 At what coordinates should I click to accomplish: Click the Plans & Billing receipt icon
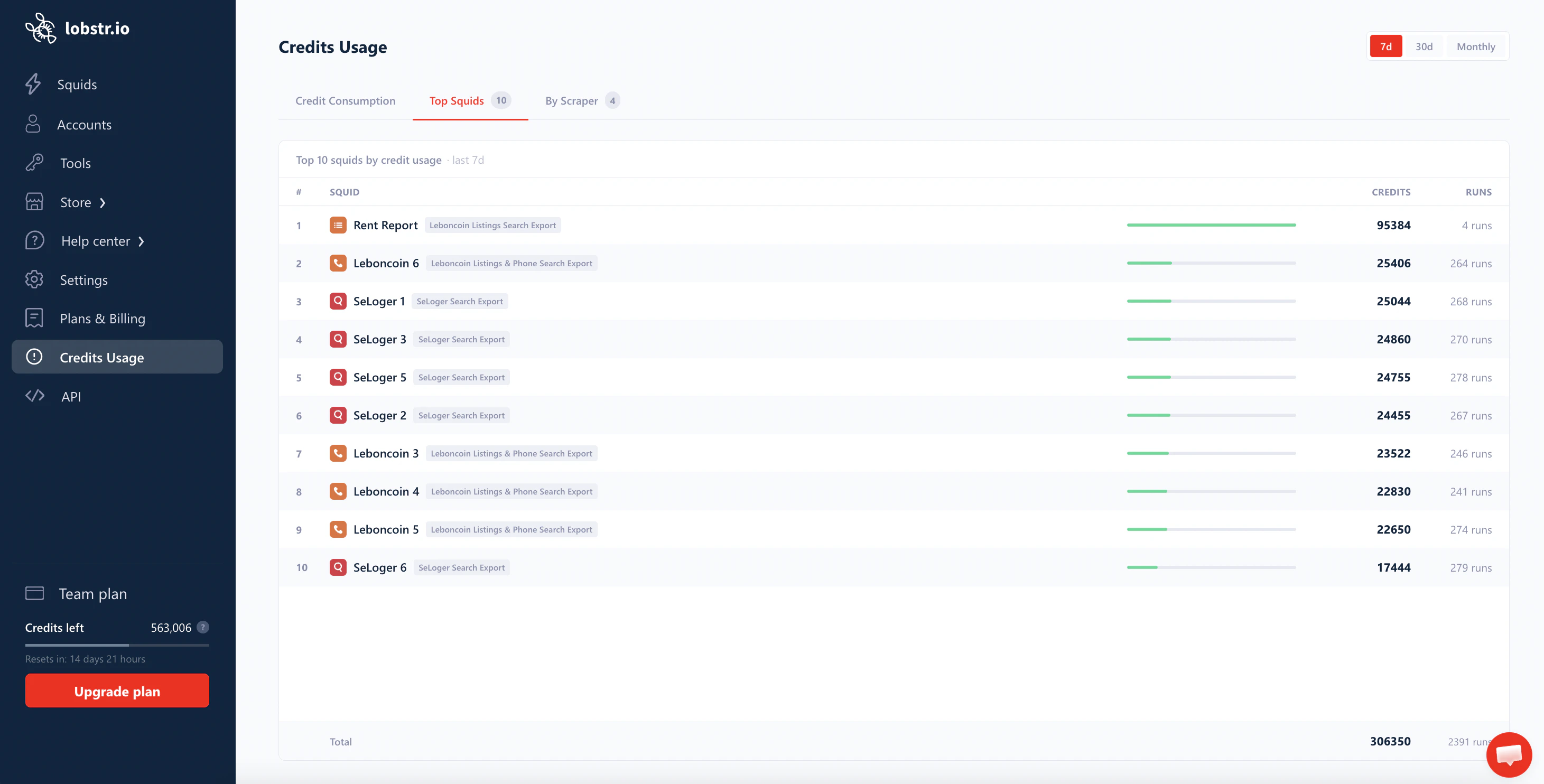point(34,318)
